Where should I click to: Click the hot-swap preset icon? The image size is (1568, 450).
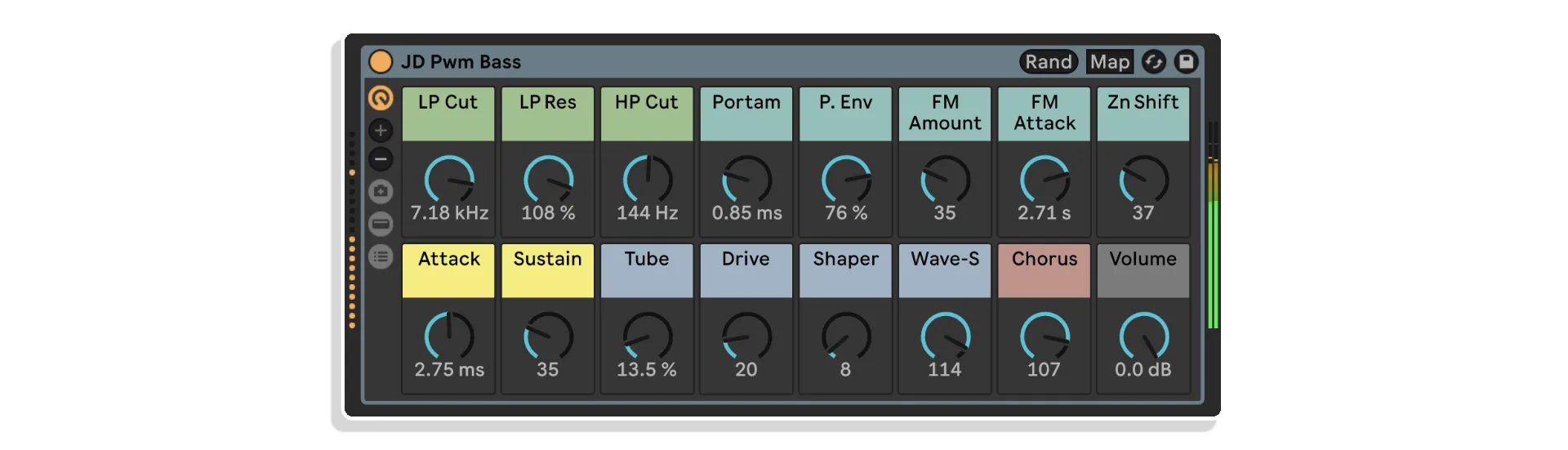[x=1153, y=62]
